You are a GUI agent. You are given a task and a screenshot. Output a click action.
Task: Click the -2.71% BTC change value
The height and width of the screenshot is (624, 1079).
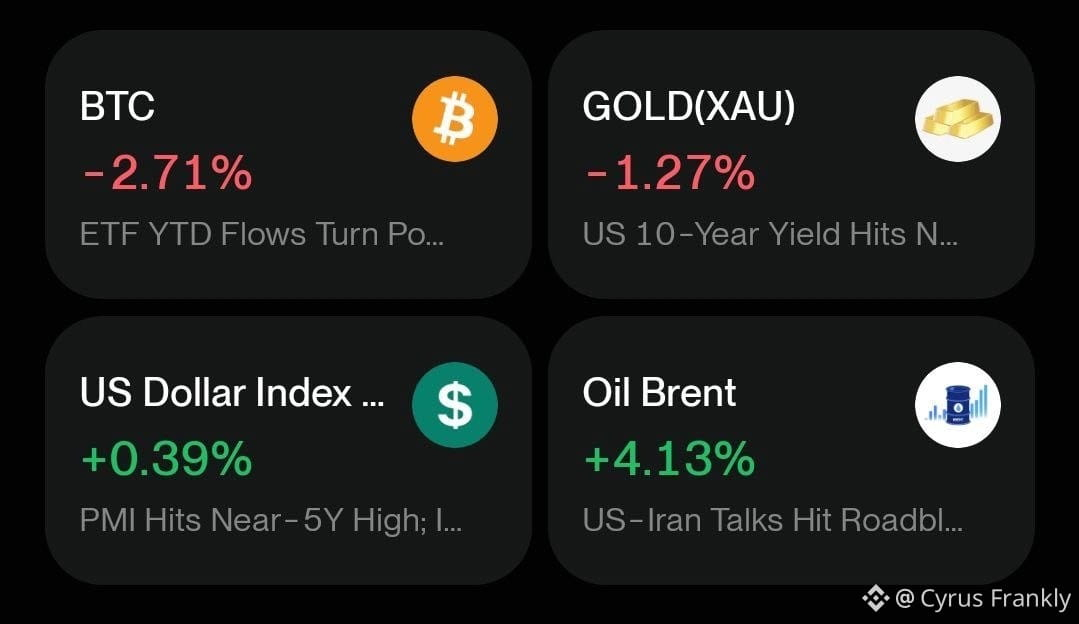point(167,173)
